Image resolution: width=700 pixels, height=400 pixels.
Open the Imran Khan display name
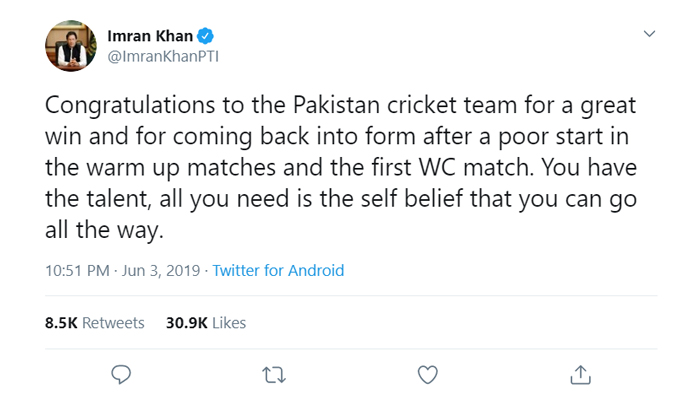coord(150,36)
